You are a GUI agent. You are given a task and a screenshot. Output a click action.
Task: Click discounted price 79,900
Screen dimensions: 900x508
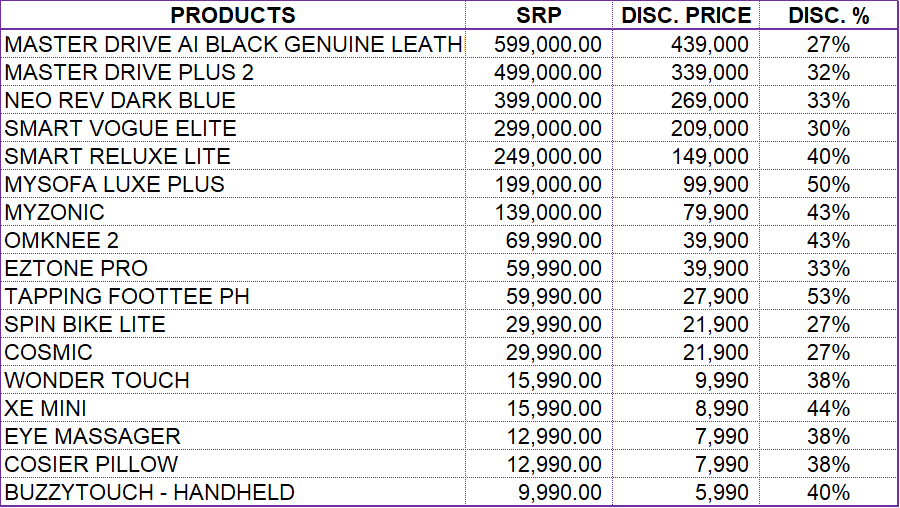point(686,212)
